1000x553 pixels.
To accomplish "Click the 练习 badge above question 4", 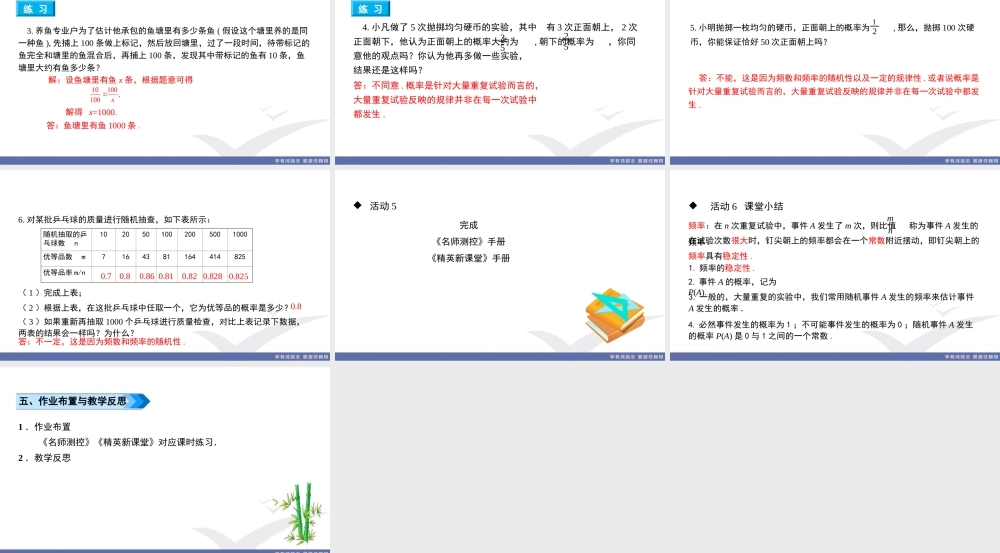I will pyautogui.click(x=371, y=8).
